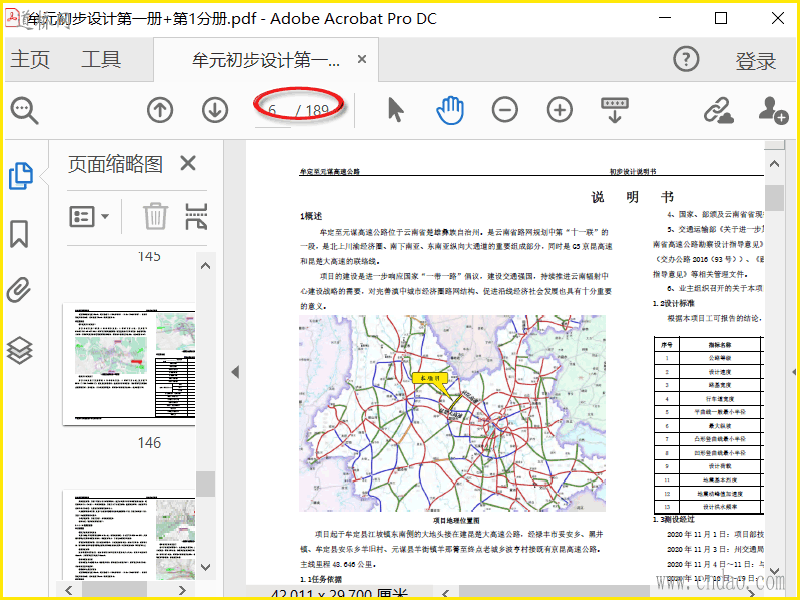Zoom out with the minus button
The image size is (800, 600).
pyautogui.click(x=505, y=110)
